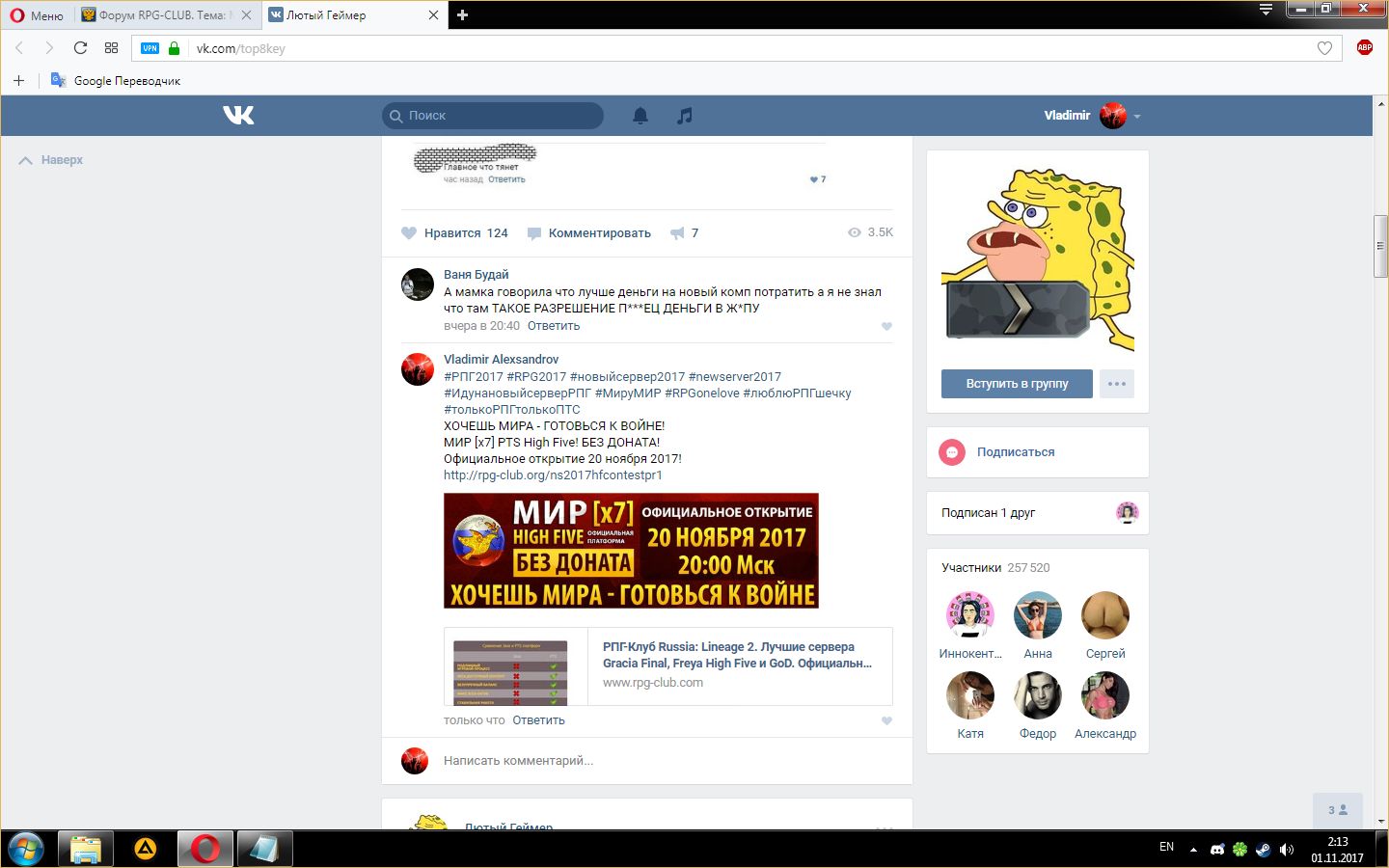
Task: Click the Вступить в группу button
Action: coord(1017,384)
